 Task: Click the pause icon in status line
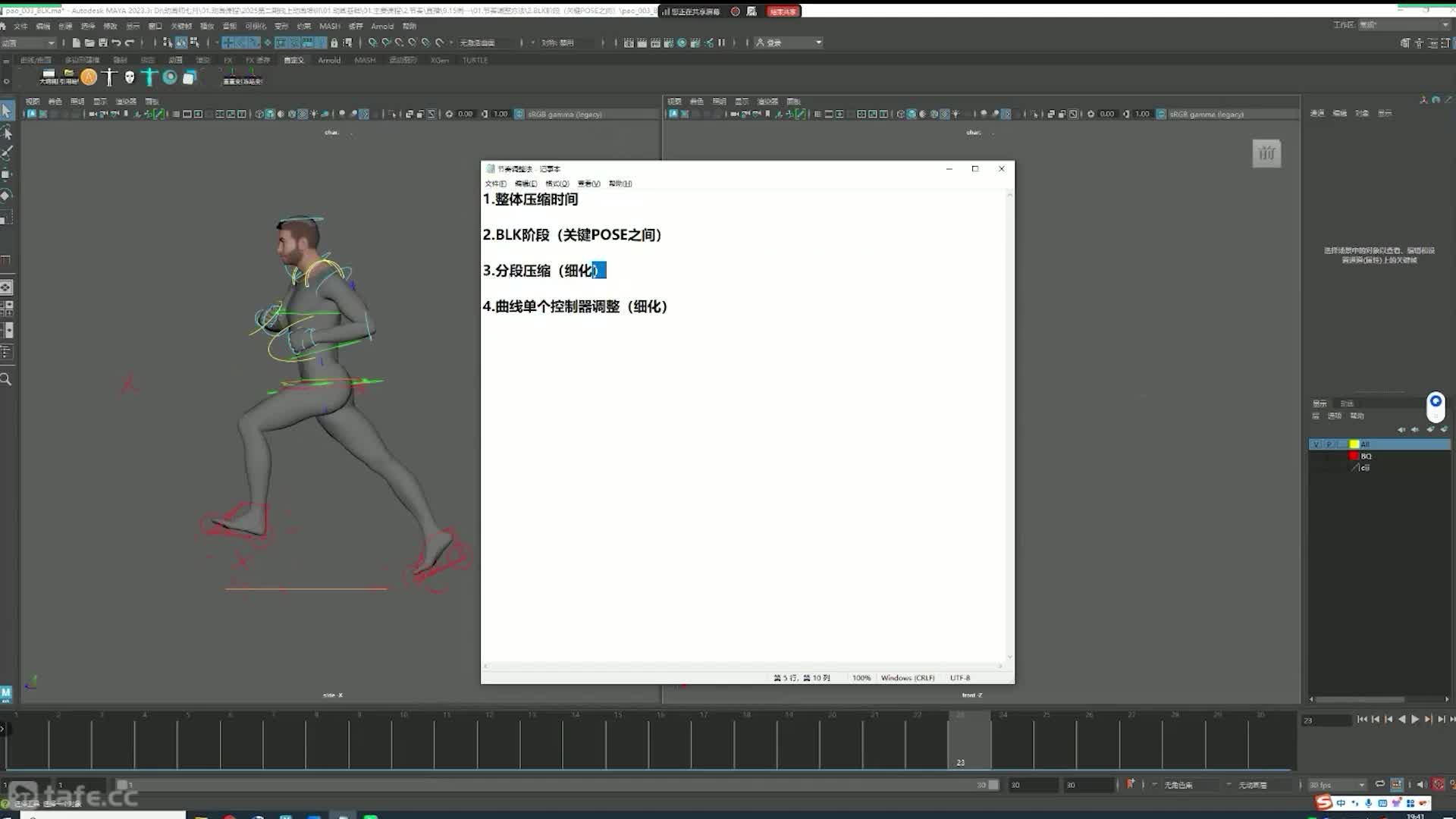point(722,42)
